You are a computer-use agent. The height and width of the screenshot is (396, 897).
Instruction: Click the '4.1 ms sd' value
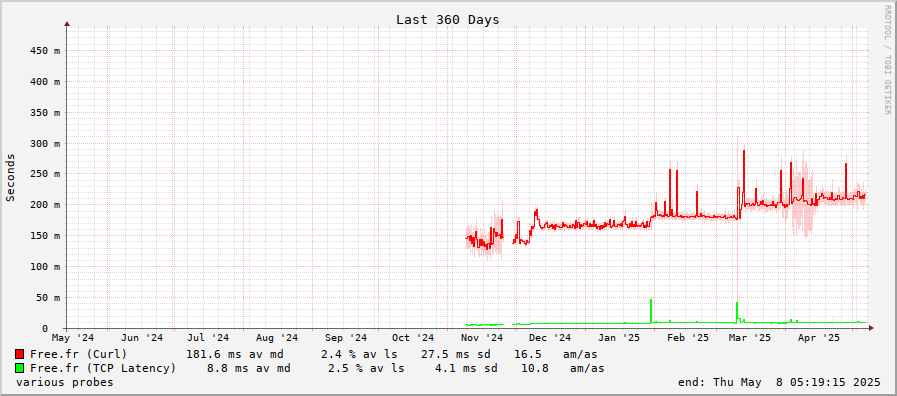point(466,369)
